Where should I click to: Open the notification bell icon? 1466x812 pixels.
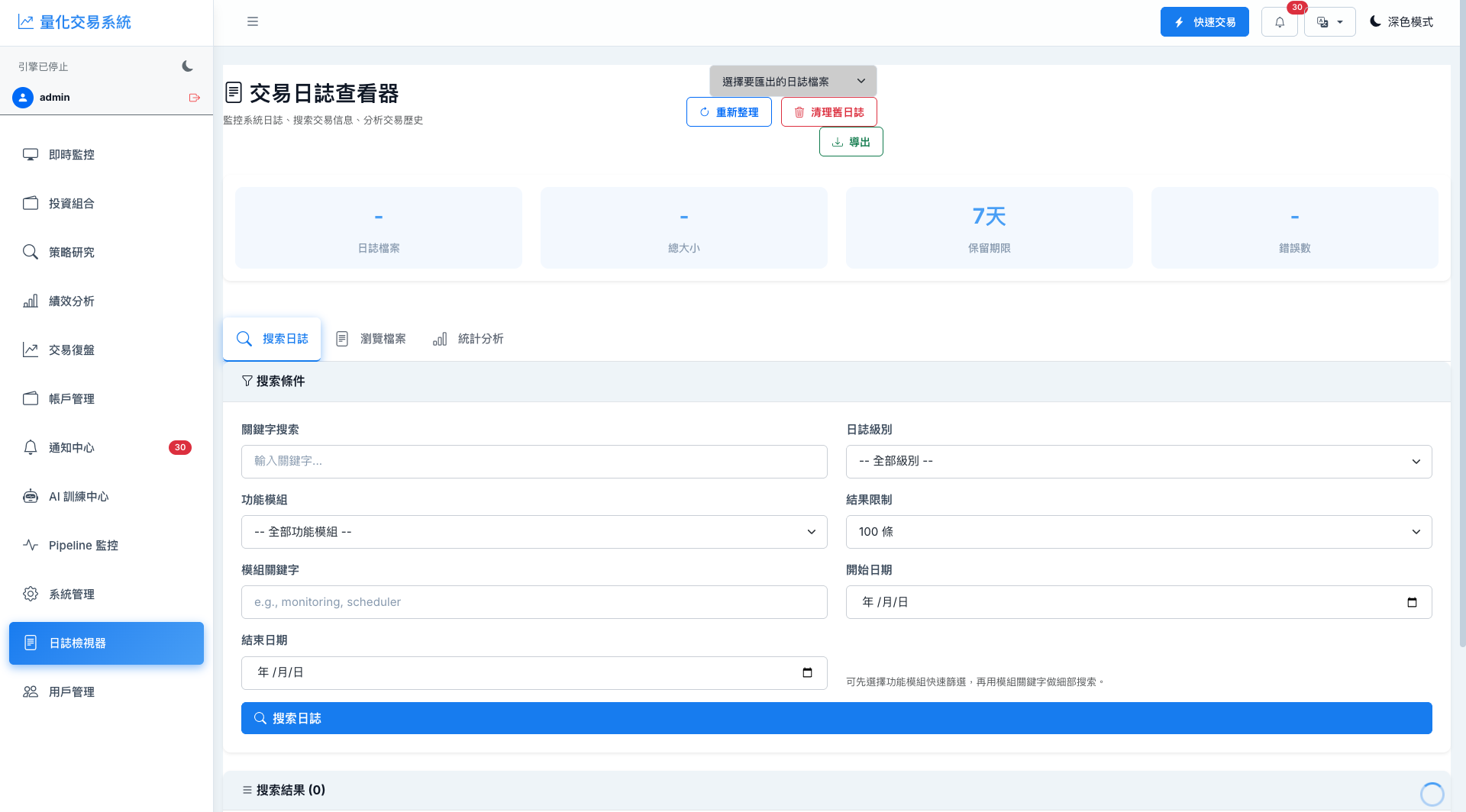click(1280, 22)
